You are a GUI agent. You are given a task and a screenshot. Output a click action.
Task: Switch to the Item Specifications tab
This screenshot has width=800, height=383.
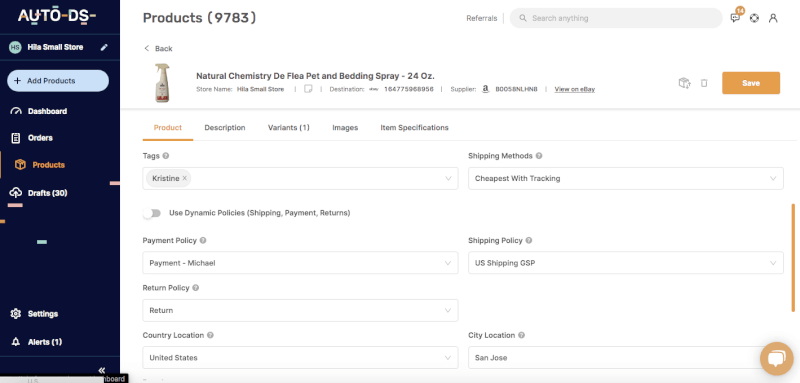414,127
